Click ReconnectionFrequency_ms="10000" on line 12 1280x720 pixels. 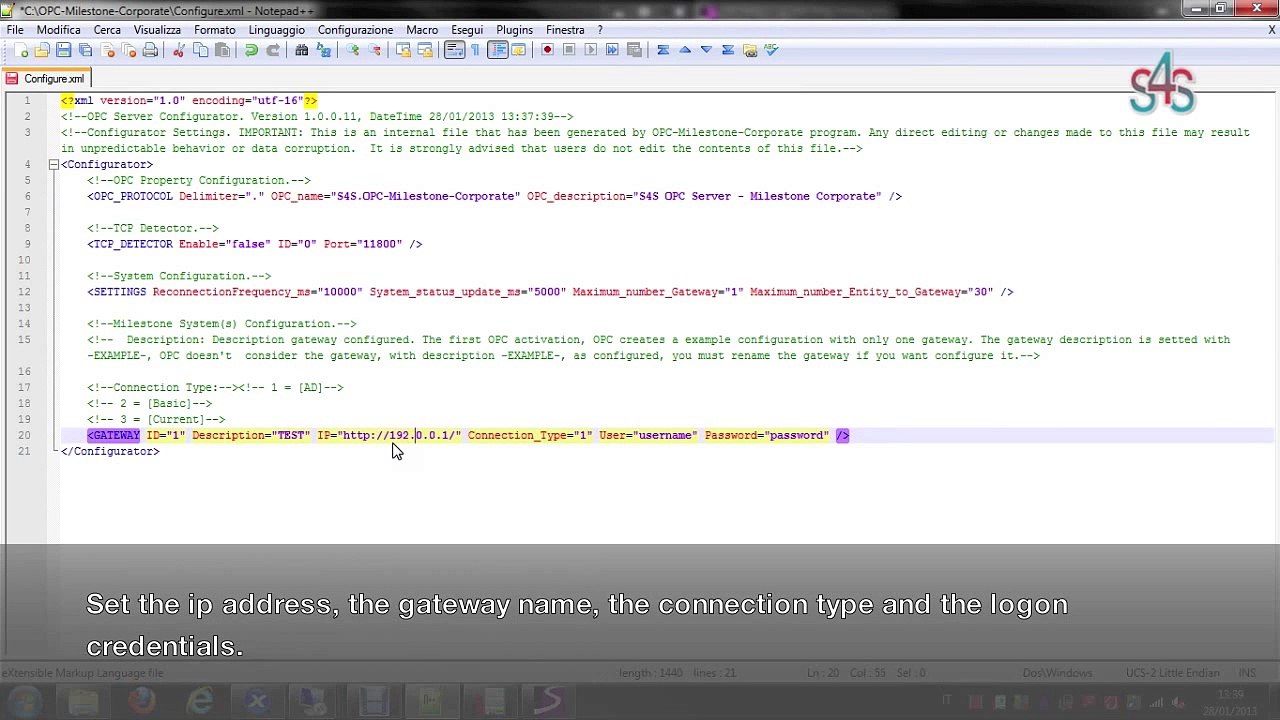tap(258, 292)
